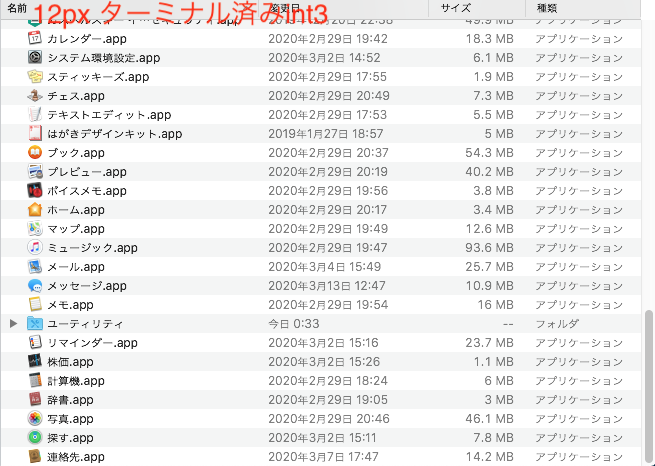The height and width of the screenshot is (466, 655).
Task: Select the file name プレビュー.app
Action: [x=87, y=172]
